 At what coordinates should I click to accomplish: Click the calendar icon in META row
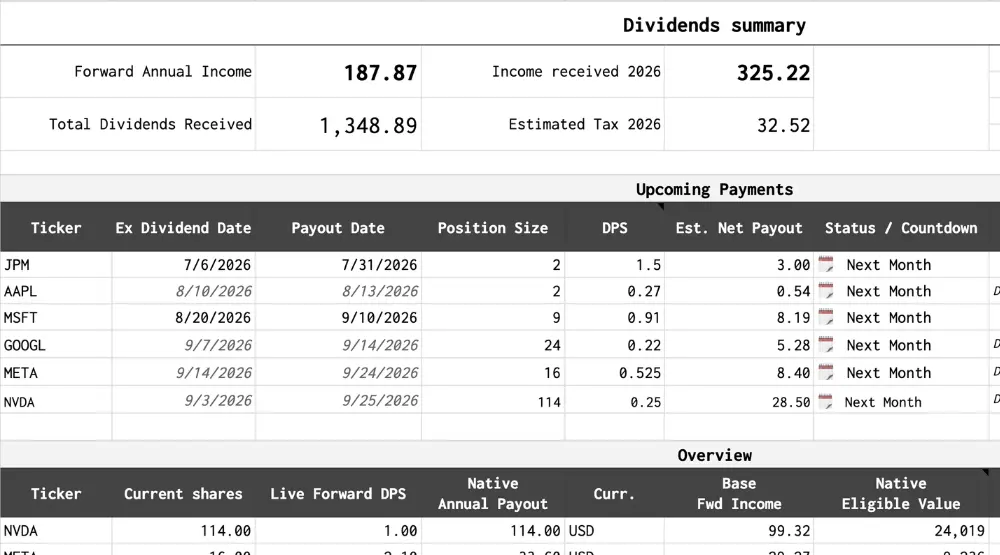826,372
